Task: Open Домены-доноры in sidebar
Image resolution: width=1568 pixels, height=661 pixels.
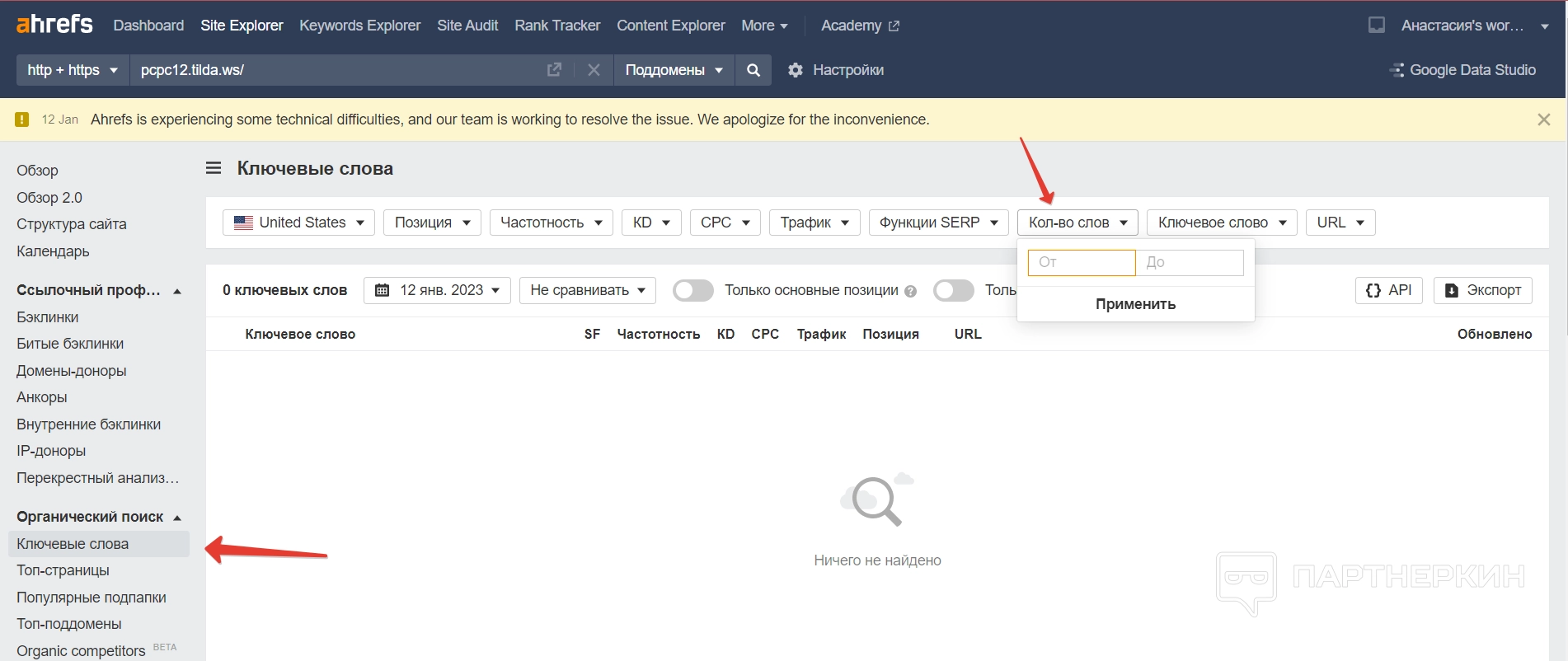Action: 72,371
